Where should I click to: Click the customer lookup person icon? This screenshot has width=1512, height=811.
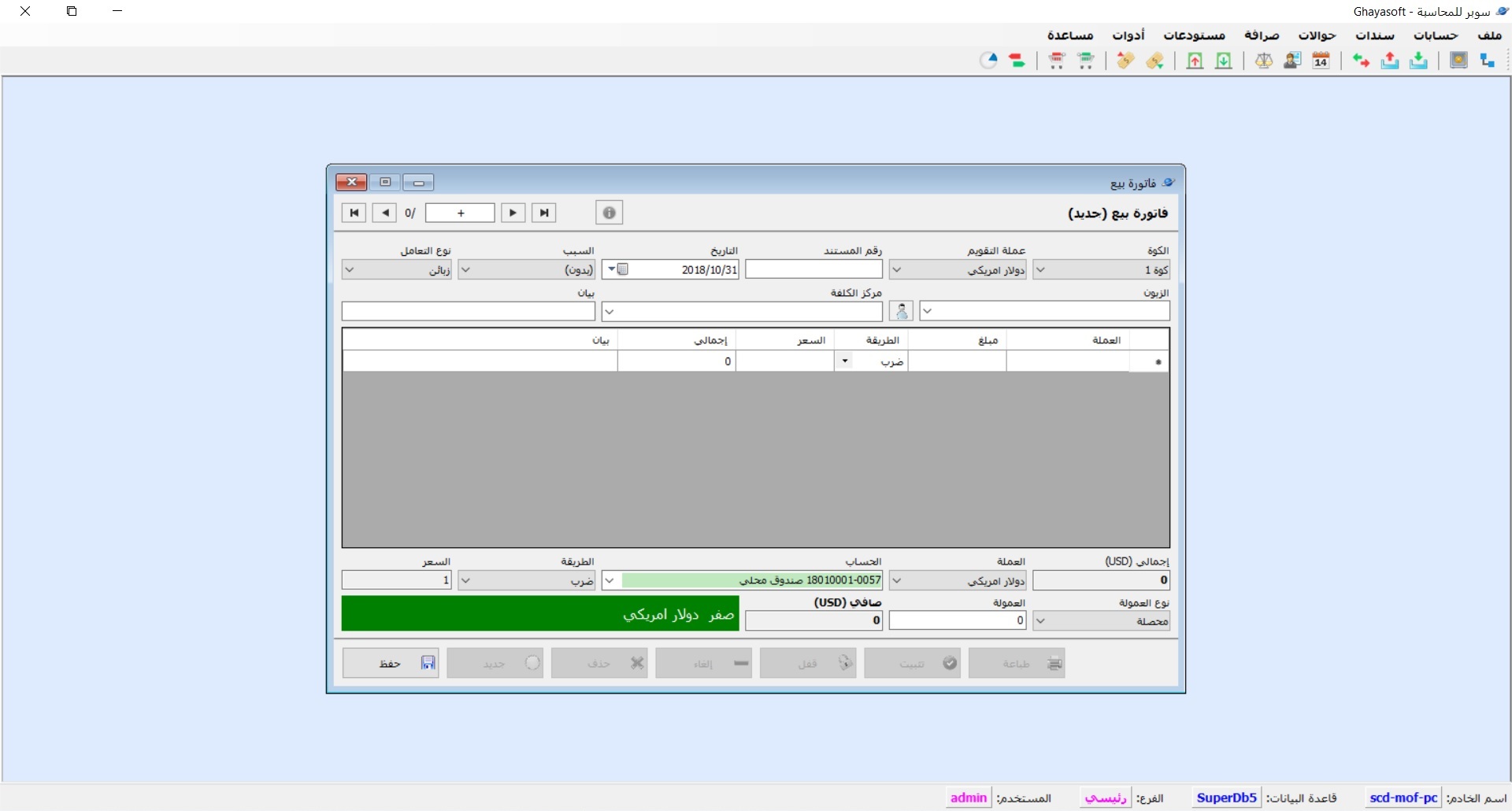click(902, 312)
